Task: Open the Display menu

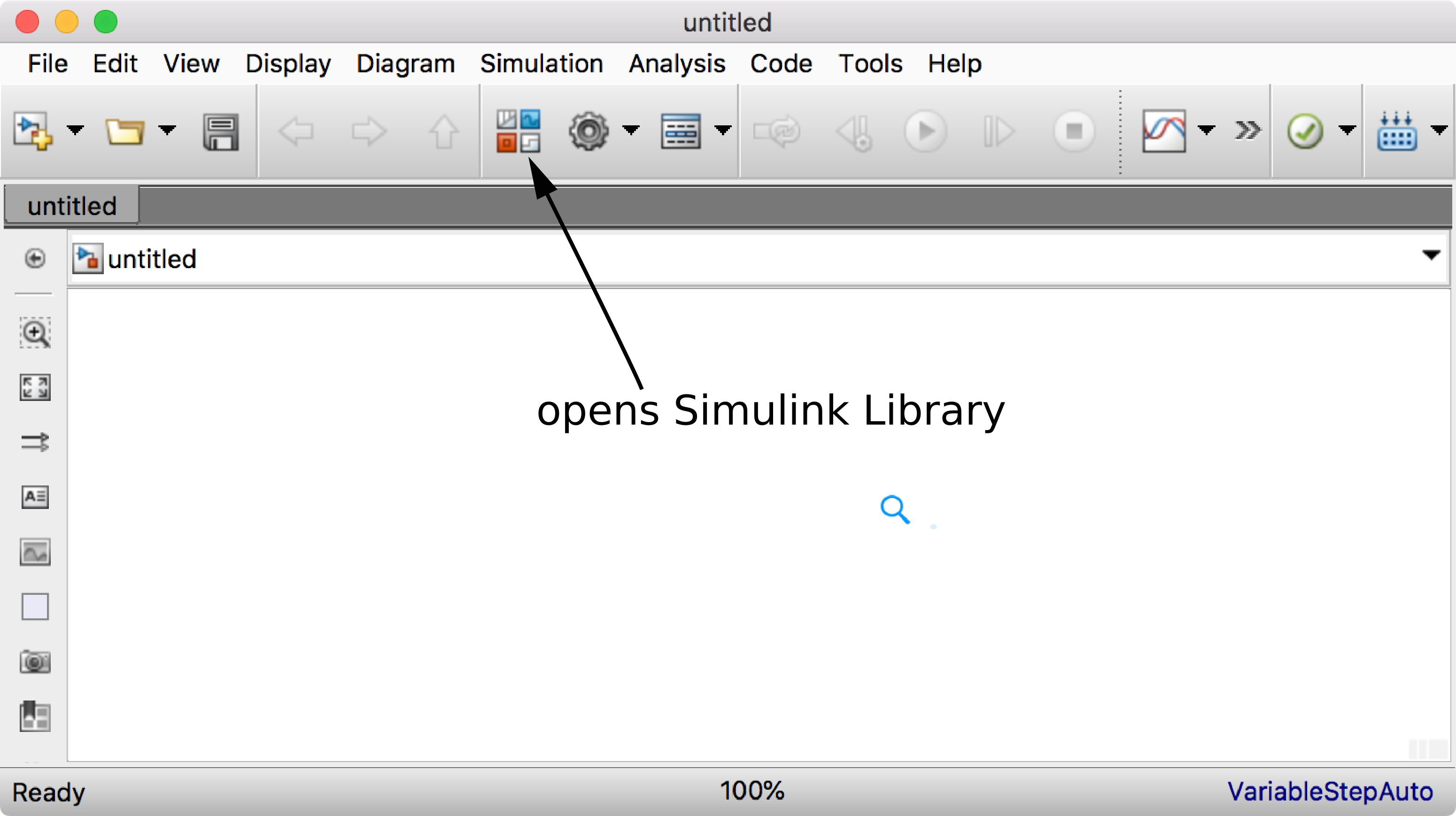Action: 288,64
